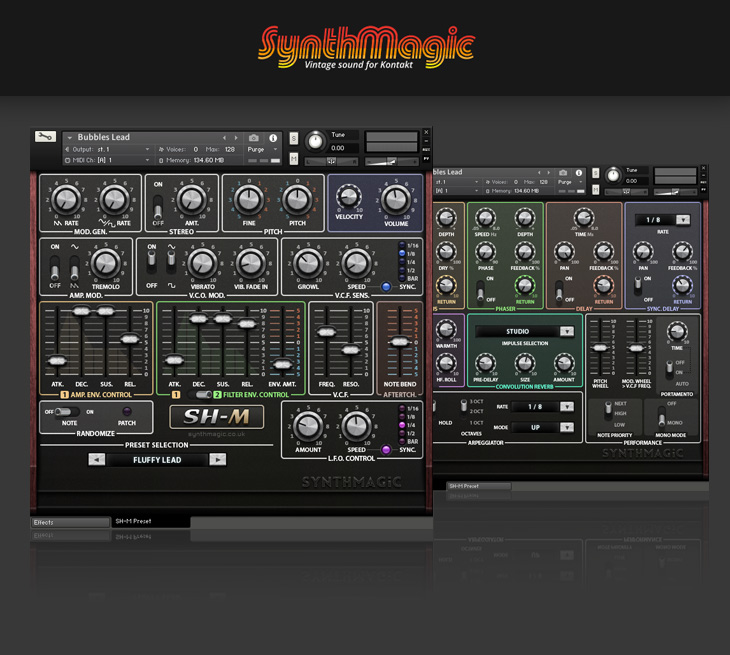Viewport: 730px width, 655px height.
Task: Click the triangle-wave RATE knob in MOD. GEN.
Action: pyautogui.click(x=66, y=199)
